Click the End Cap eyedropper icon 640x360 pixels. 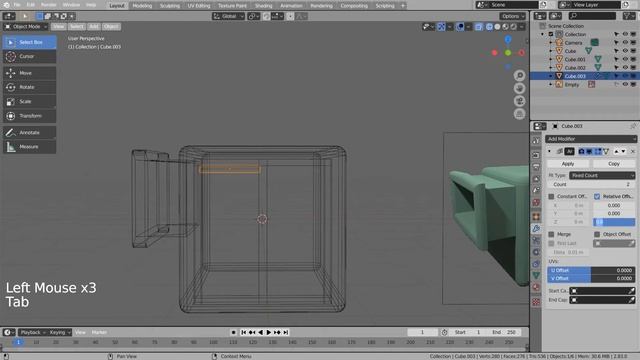coord(631,300)
